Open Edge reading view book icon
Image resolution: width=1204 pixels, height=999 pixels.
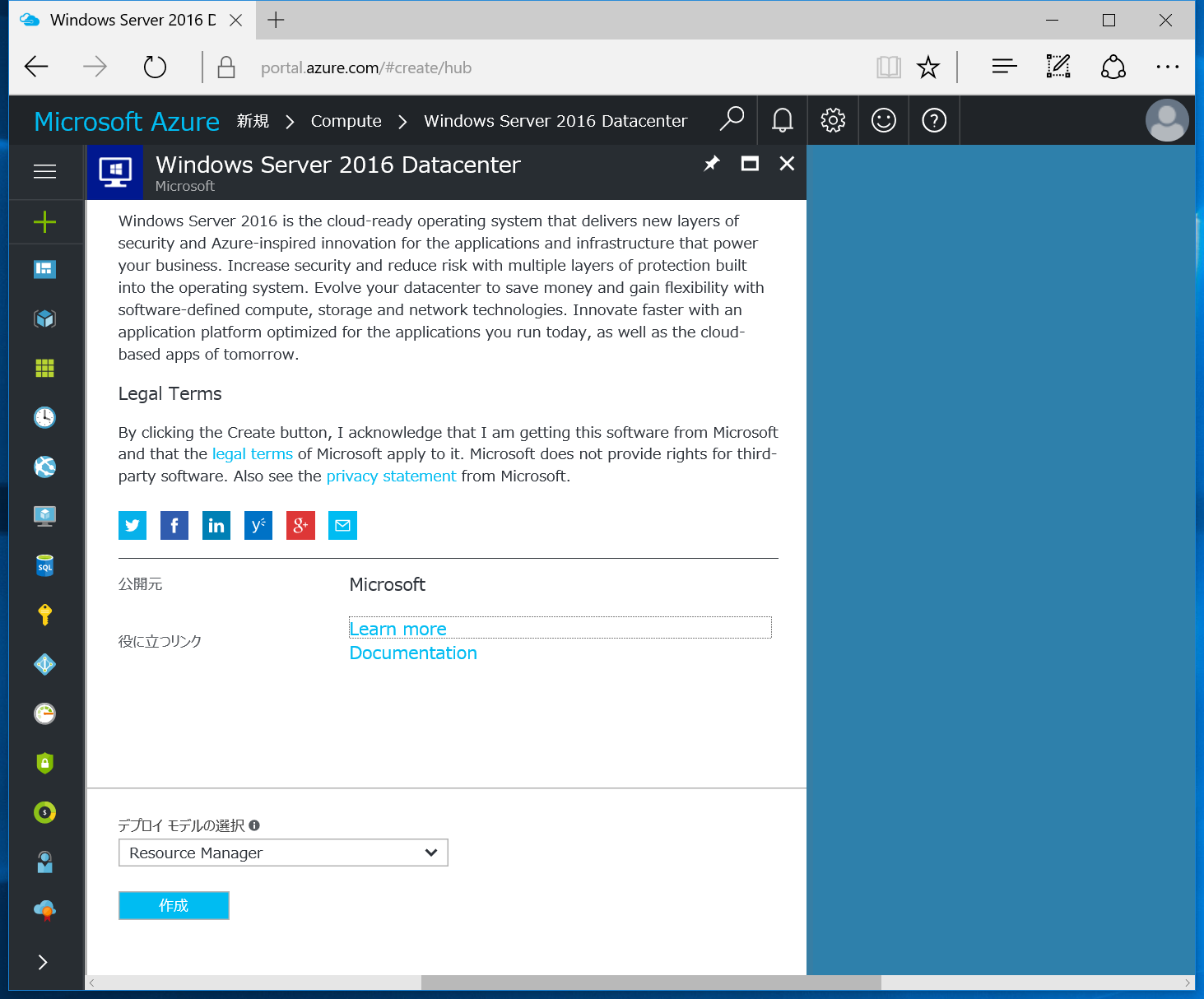(x=889, y=67)
